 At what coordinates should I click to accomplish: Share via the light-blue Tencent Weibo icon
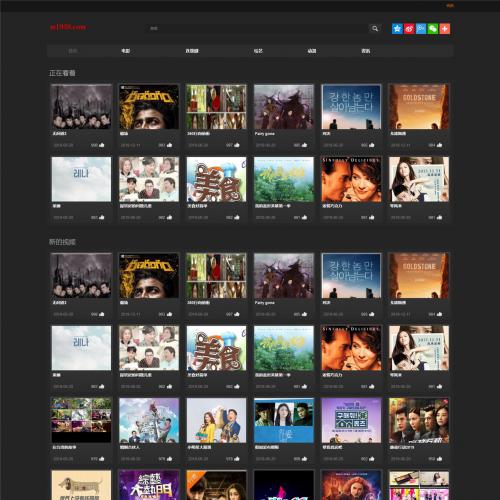[x=421, y=29]
